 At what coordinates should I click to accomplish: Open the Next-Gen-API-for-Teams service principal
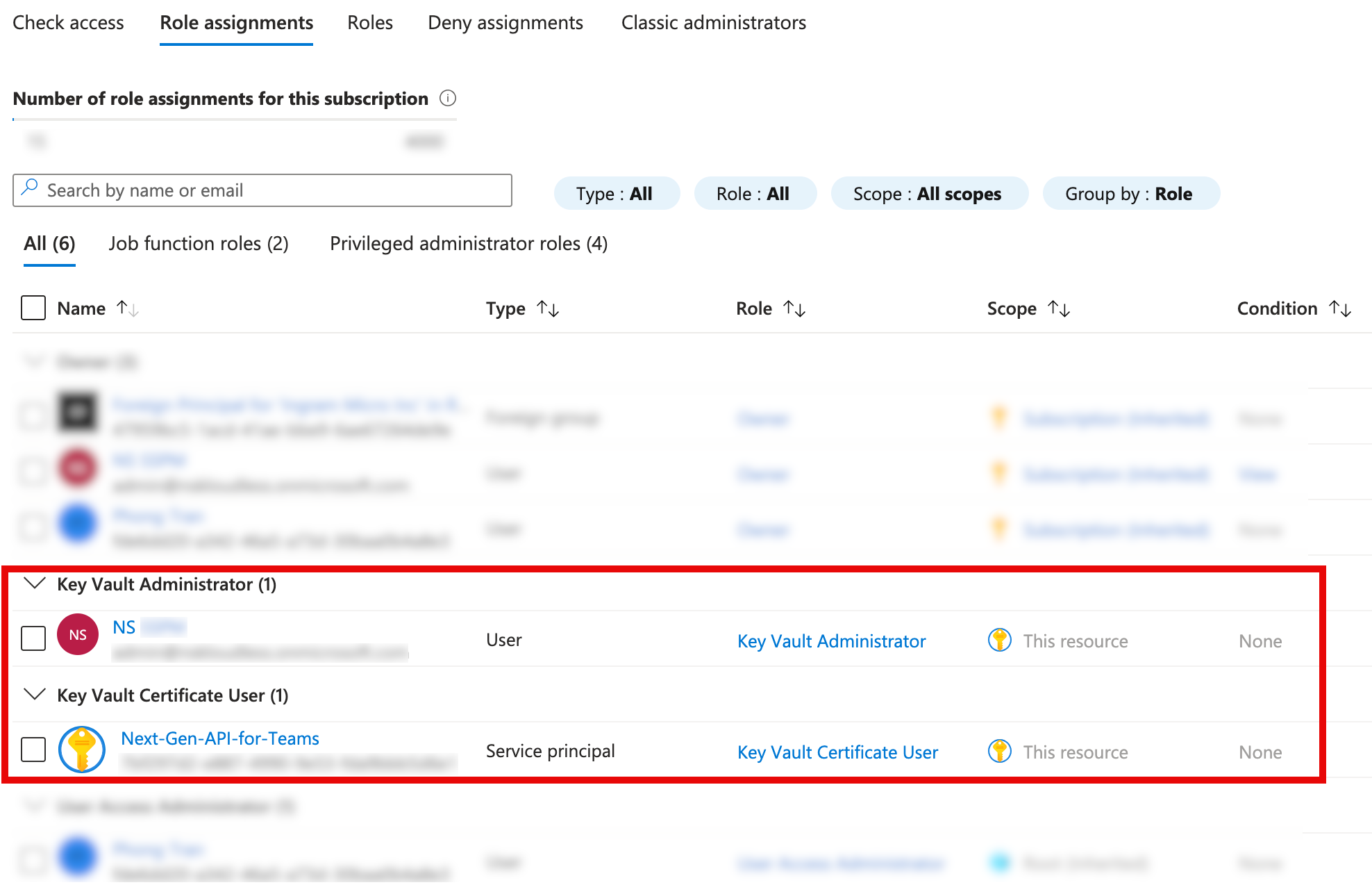(220, 738)
